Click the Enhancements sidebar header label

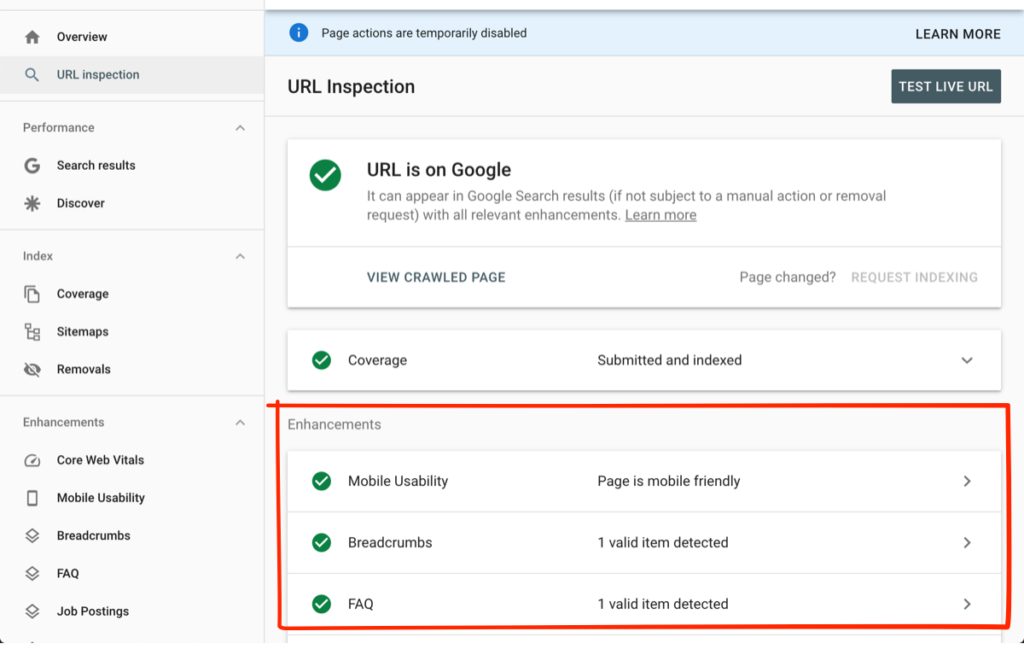pos(63,422)
